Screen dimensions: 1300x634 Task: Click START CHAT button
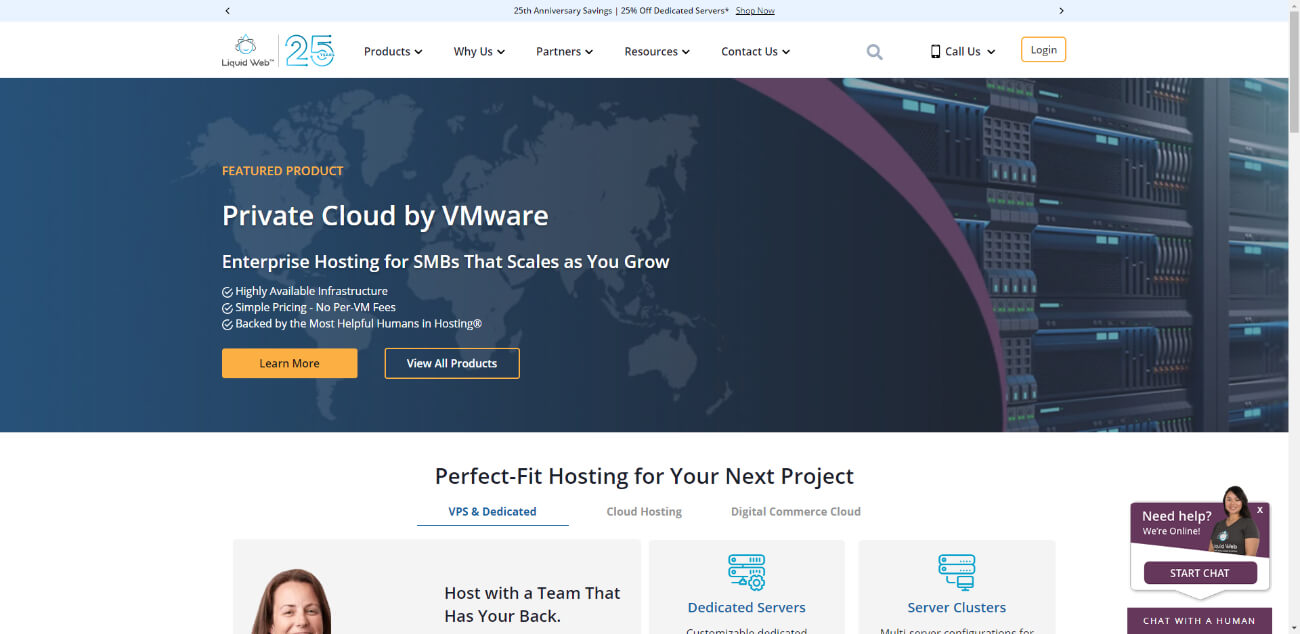click(x=1199, y=573)
